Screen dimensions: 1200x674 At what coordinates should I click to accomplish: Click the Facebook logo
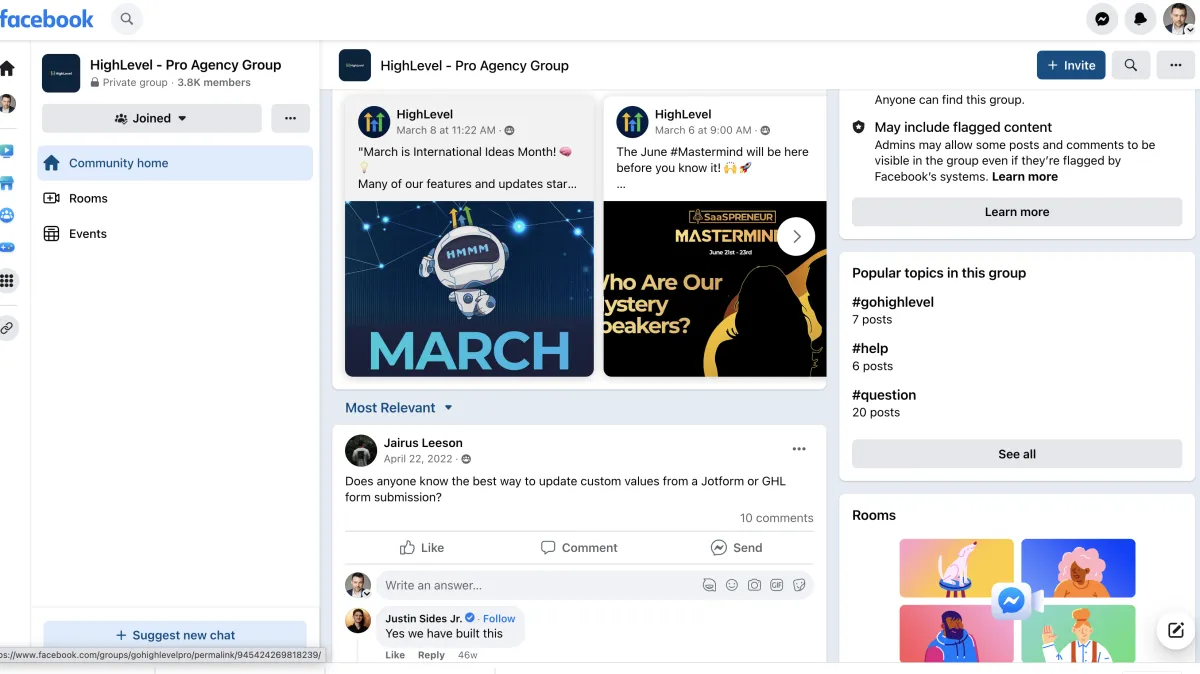(47, 19)
